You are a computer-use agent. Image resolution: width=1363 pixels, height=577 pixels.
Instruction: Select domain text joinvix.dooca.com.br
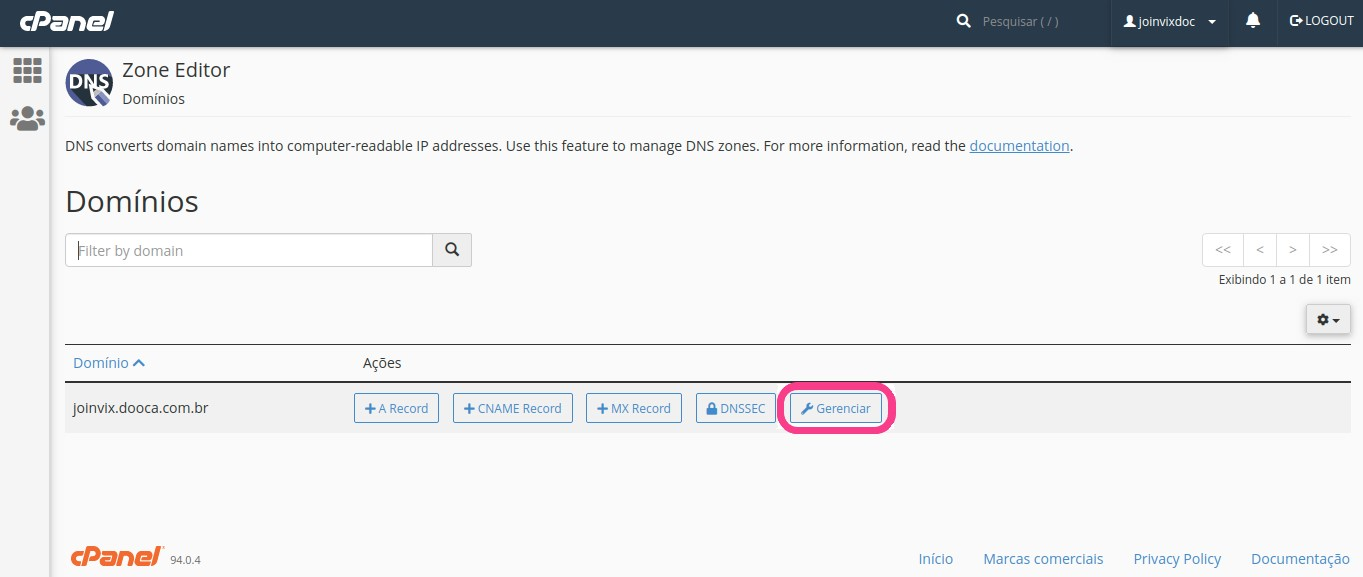pyautogui.click(x=141, y=408)
